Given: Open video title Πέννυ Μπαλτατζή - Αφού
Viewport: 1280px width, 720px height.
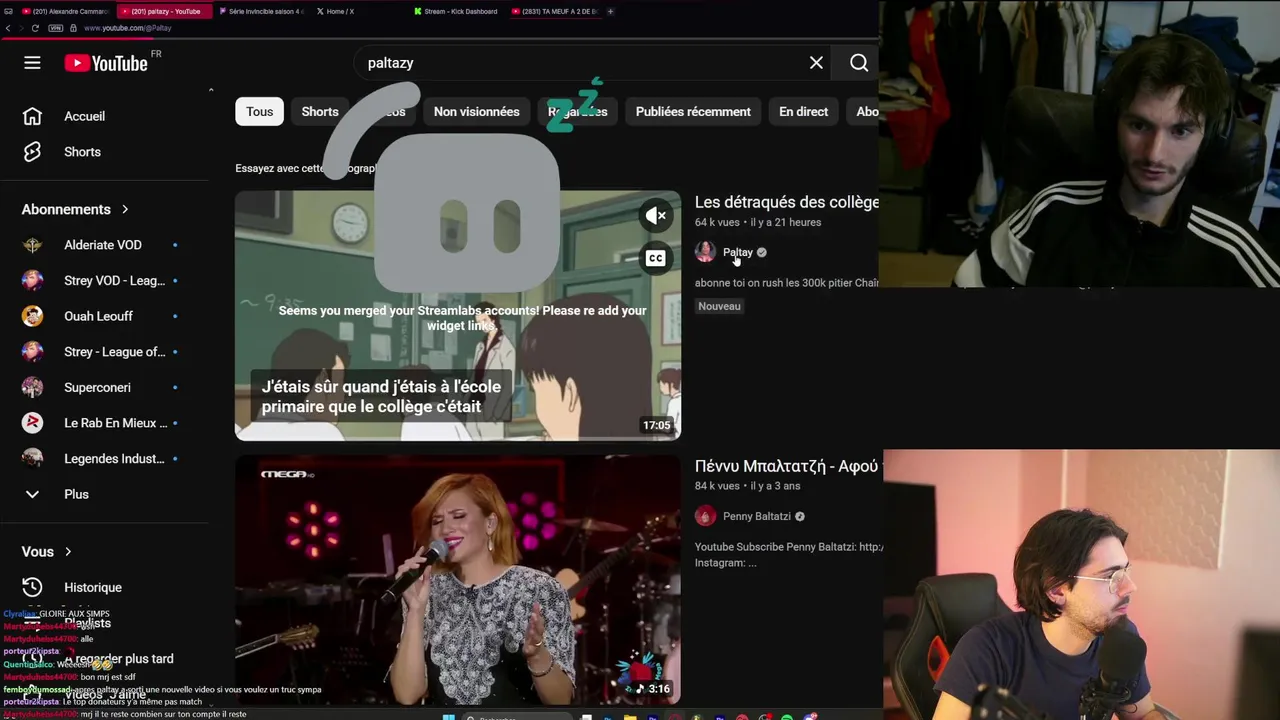Looking at the screenshot, I should [x=787, y=466].
